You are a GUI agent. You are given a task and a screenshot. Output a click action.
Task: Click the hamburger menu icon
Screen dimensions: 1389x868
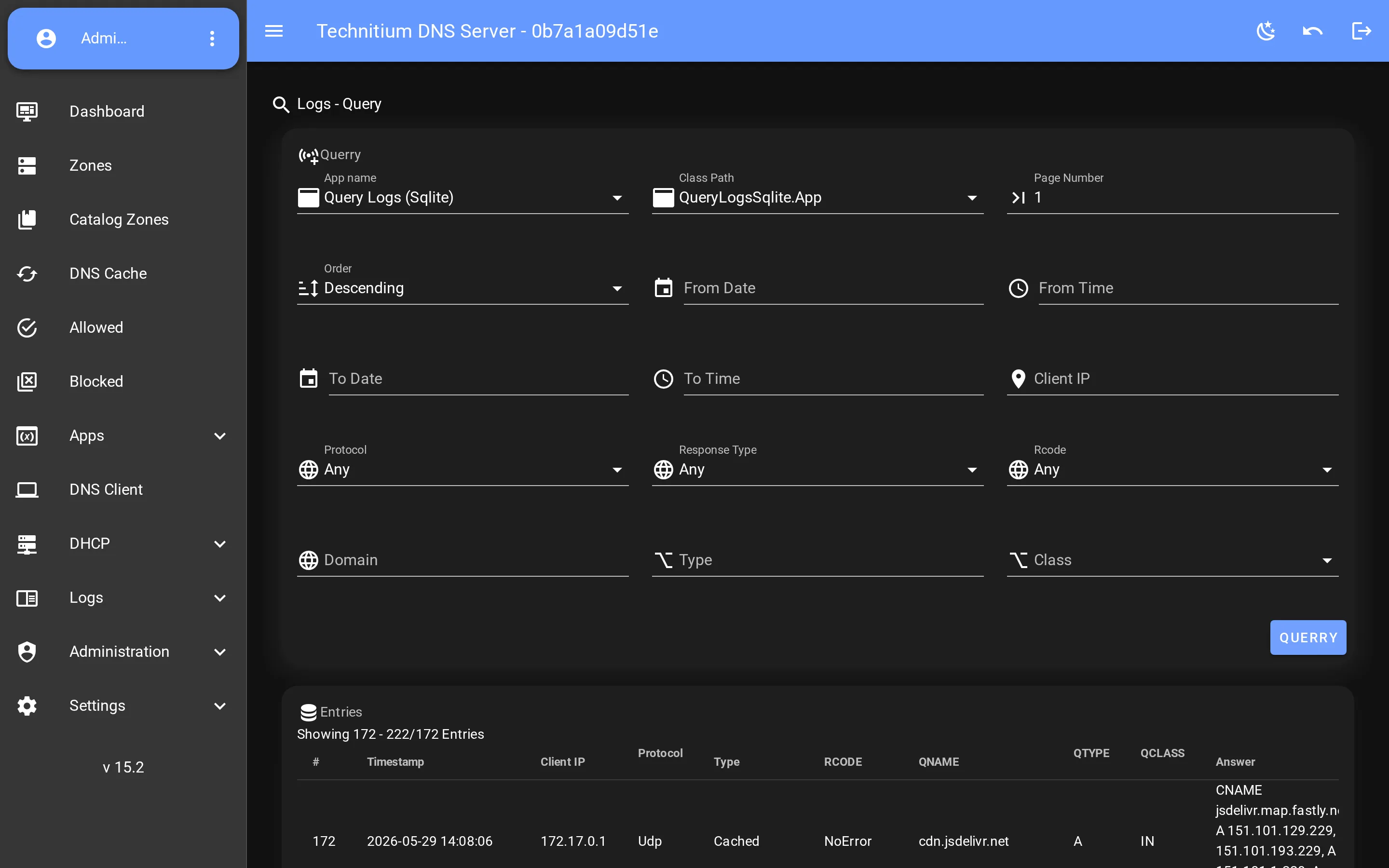click(x=274, y=31)
